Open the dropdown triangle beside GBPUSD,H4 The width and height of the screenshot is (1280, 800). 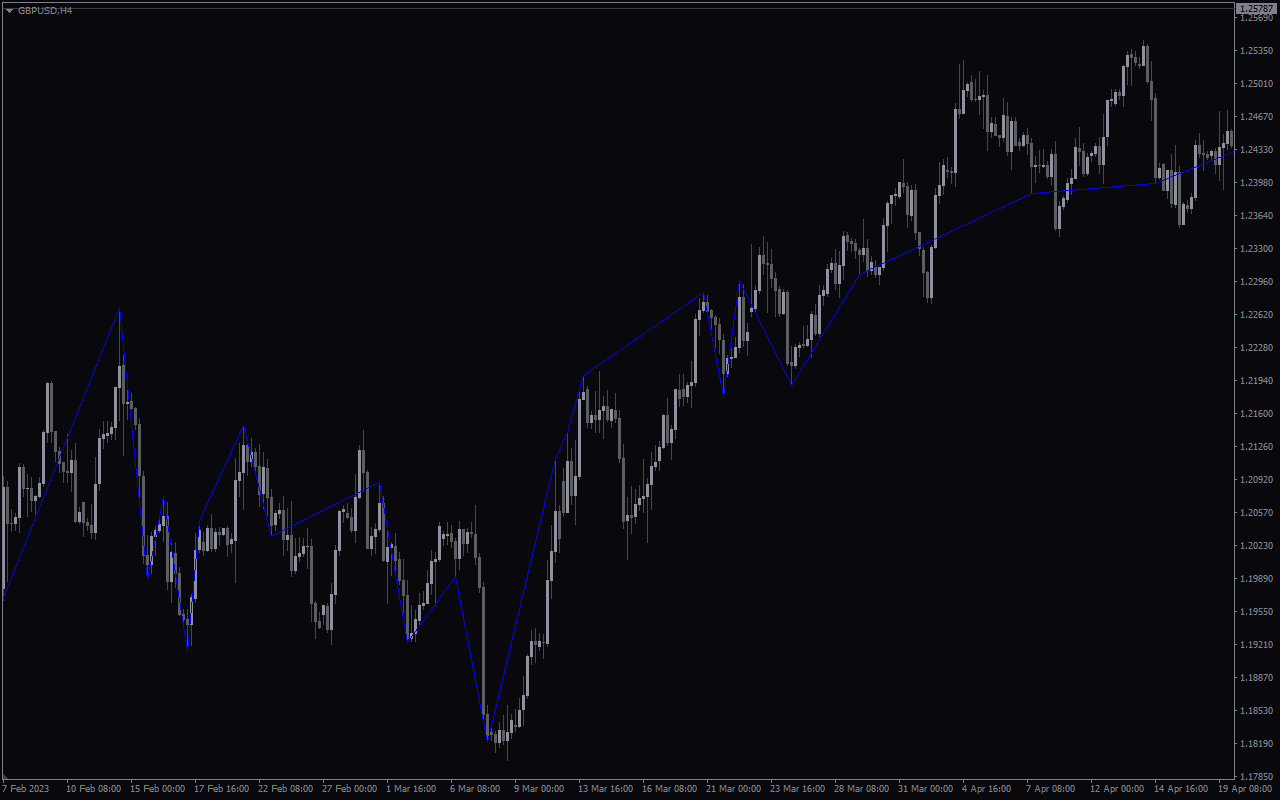(x=9, y=10)
